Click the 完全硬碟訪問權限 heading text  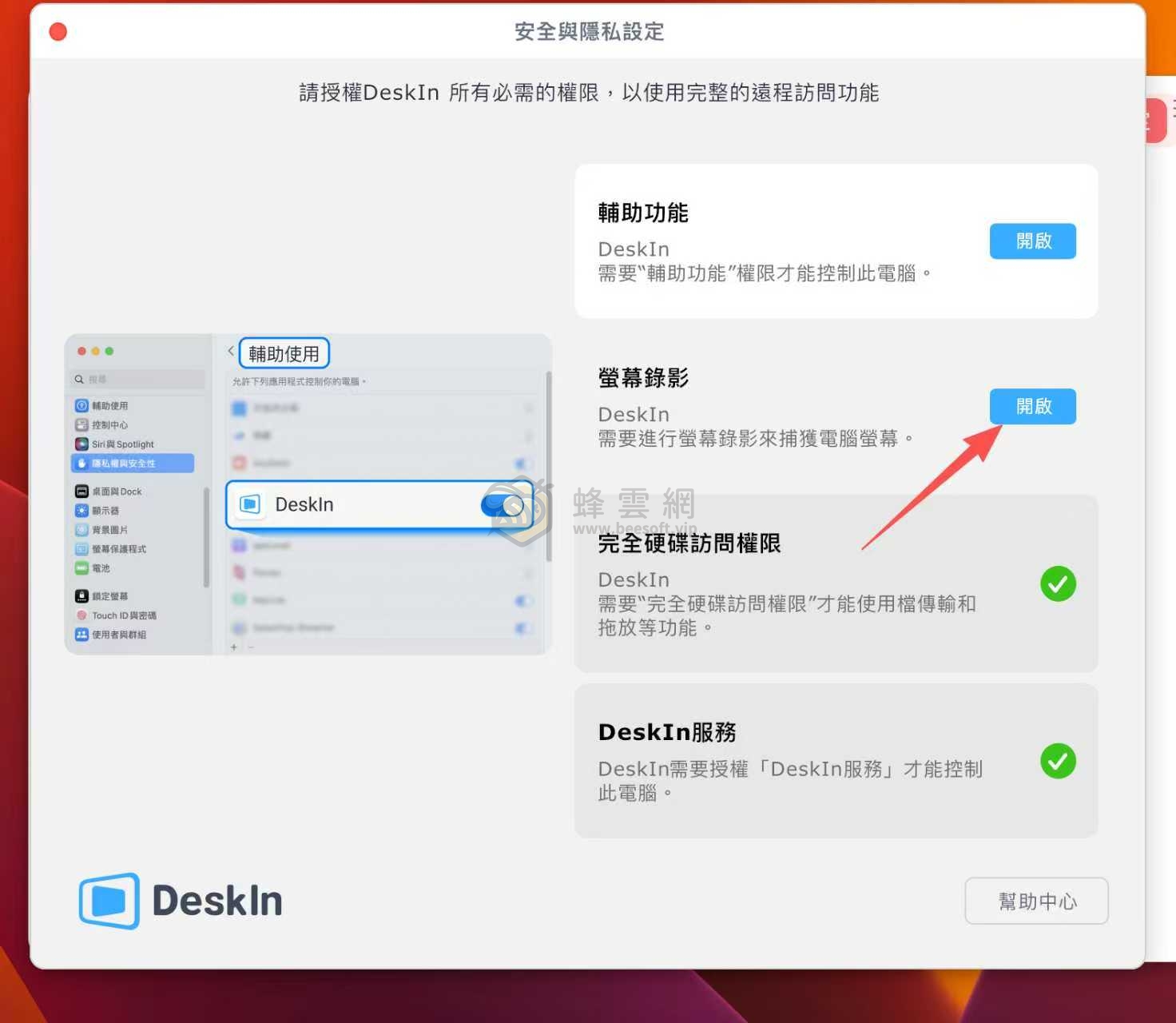point(689,543)
